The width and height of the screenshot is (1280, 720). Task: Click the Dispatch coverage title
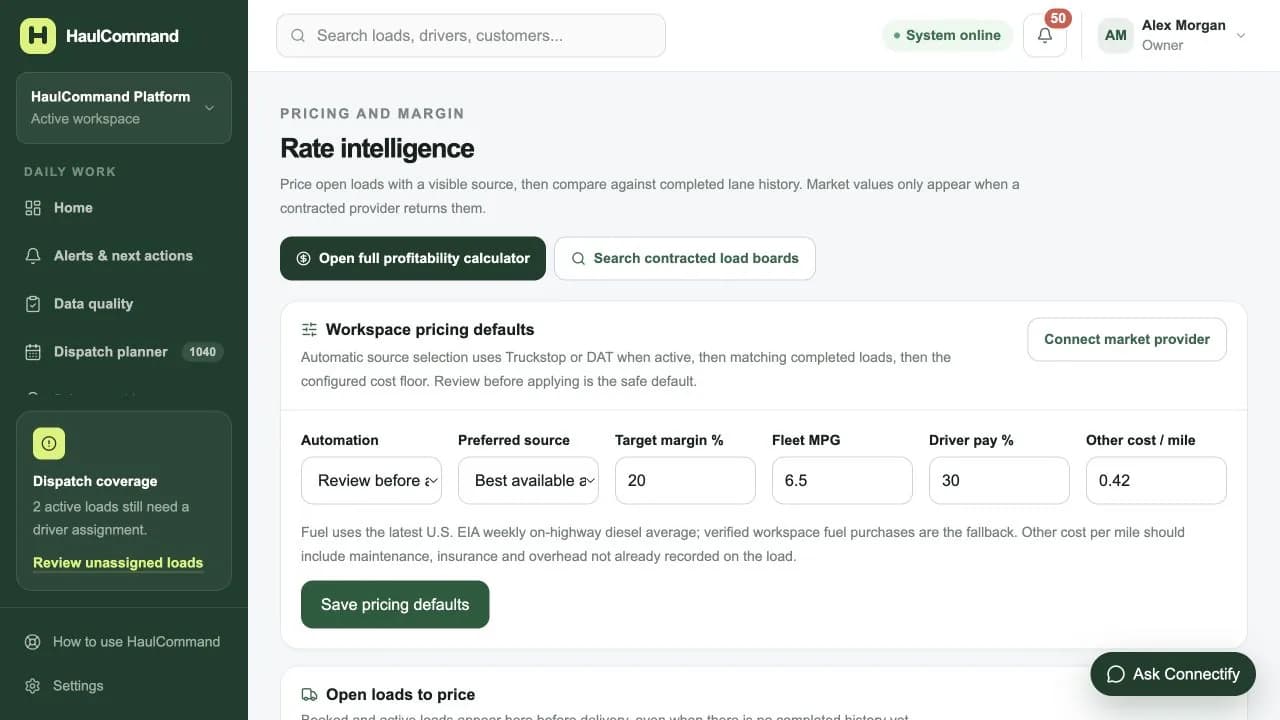95,481
